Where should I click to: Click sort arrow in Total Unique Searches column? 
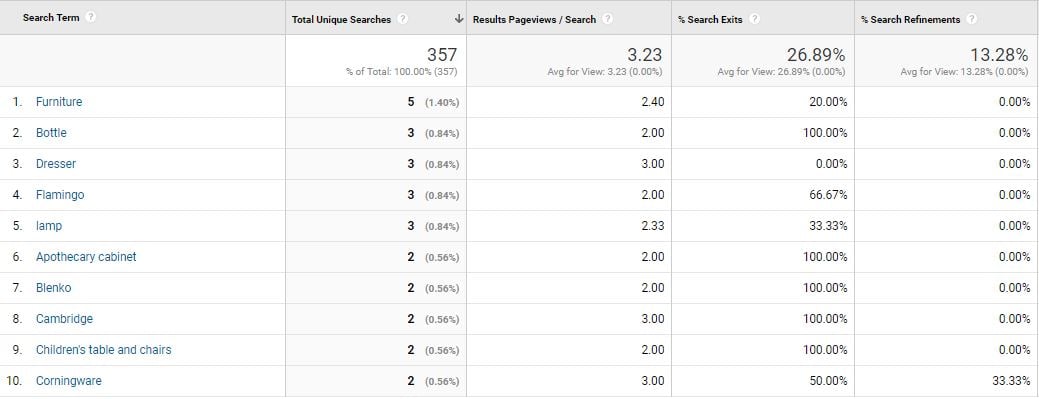tap(459, 19)
